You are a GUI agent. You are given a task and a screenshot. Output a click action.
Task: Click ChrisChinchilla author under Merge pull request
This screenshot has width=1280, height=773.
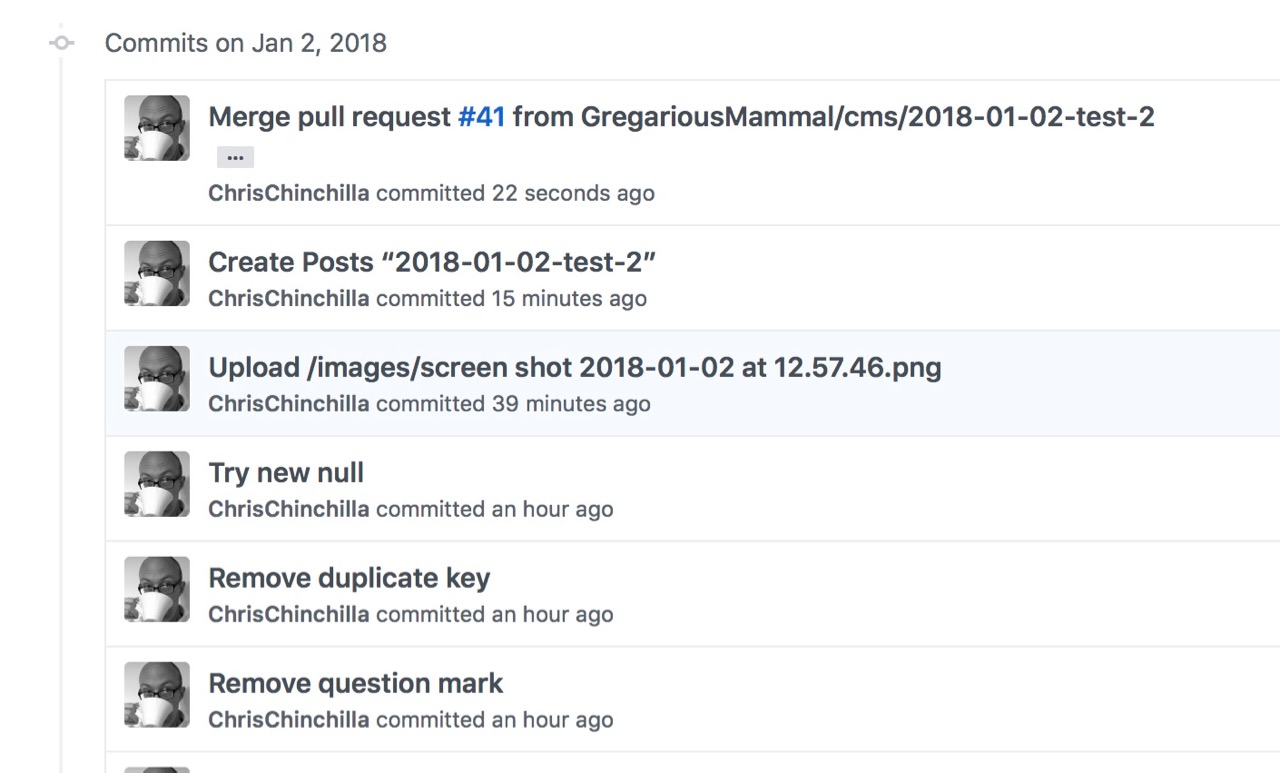click(x=288, y=193)
